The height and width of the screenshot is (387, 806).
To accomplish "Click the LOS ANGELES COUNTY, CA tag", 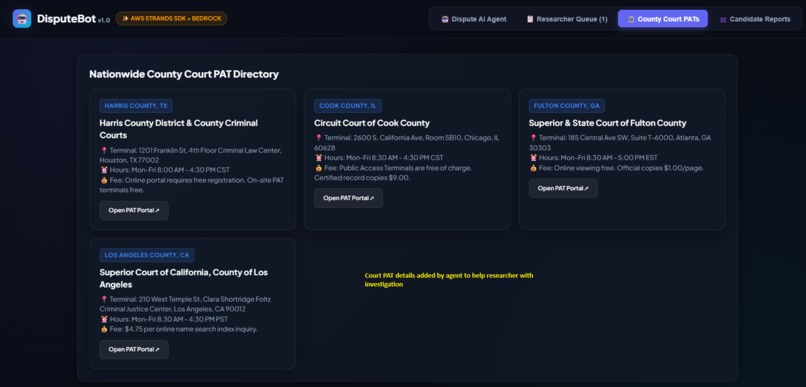I will click(146, 255).
